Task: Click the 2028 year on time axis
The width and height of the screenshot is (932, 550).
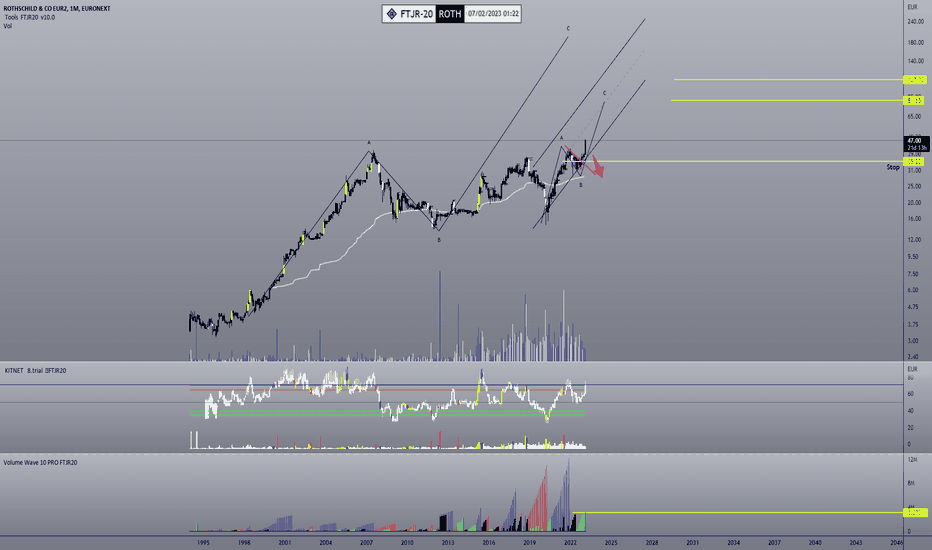Action: pos(652,543)
